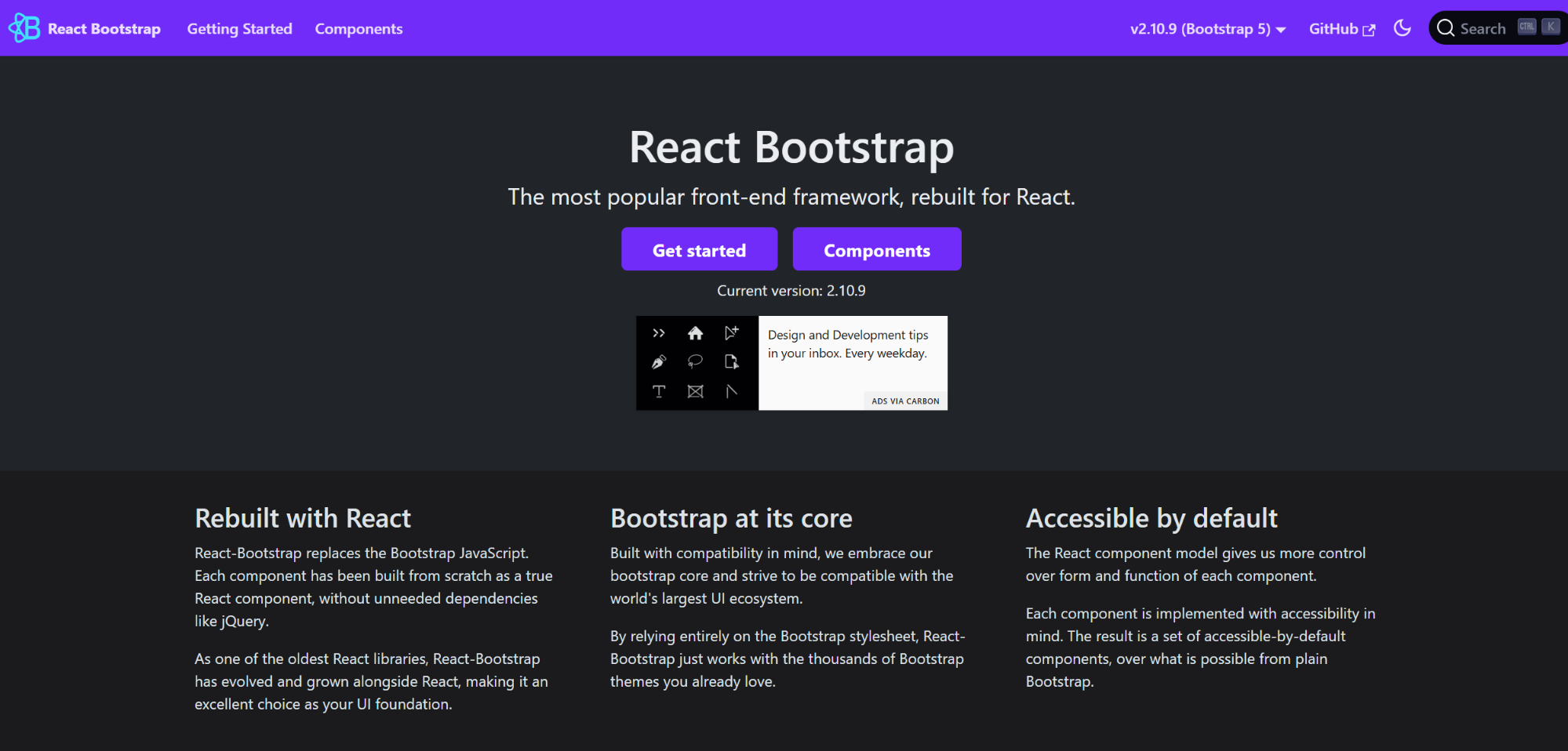Open the Design and Development tips ad text
The width and height of the screenshot is (1568, 751).
(848, 344)
